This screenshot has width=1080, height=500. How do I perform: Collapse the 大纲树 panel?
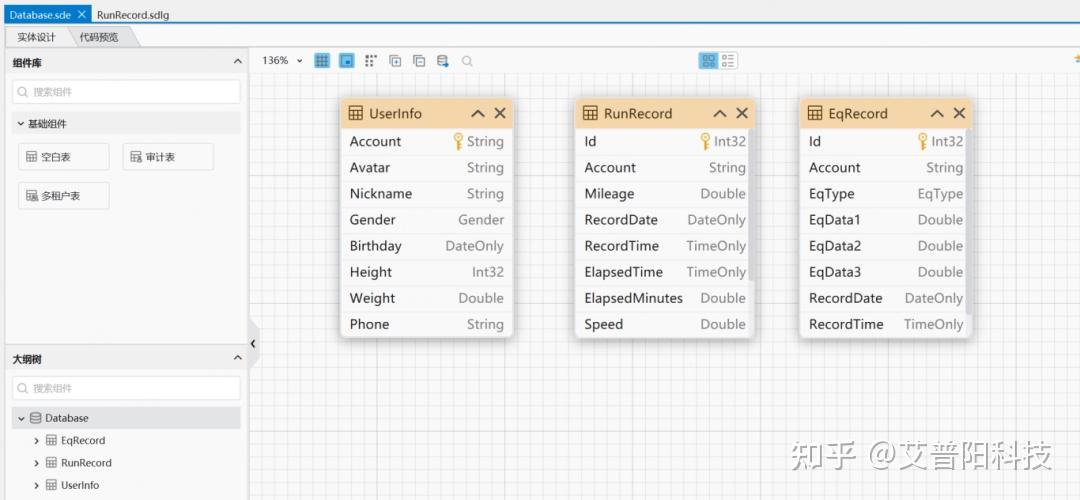pyautogui.click(x=238, y=358)
